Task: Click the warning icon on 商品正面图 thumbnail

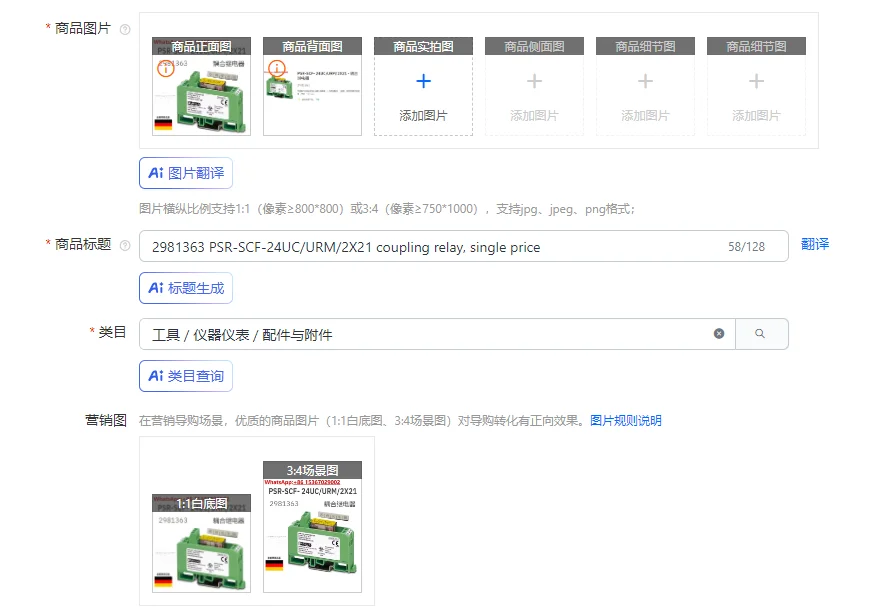Action: (x=165, y=68)
